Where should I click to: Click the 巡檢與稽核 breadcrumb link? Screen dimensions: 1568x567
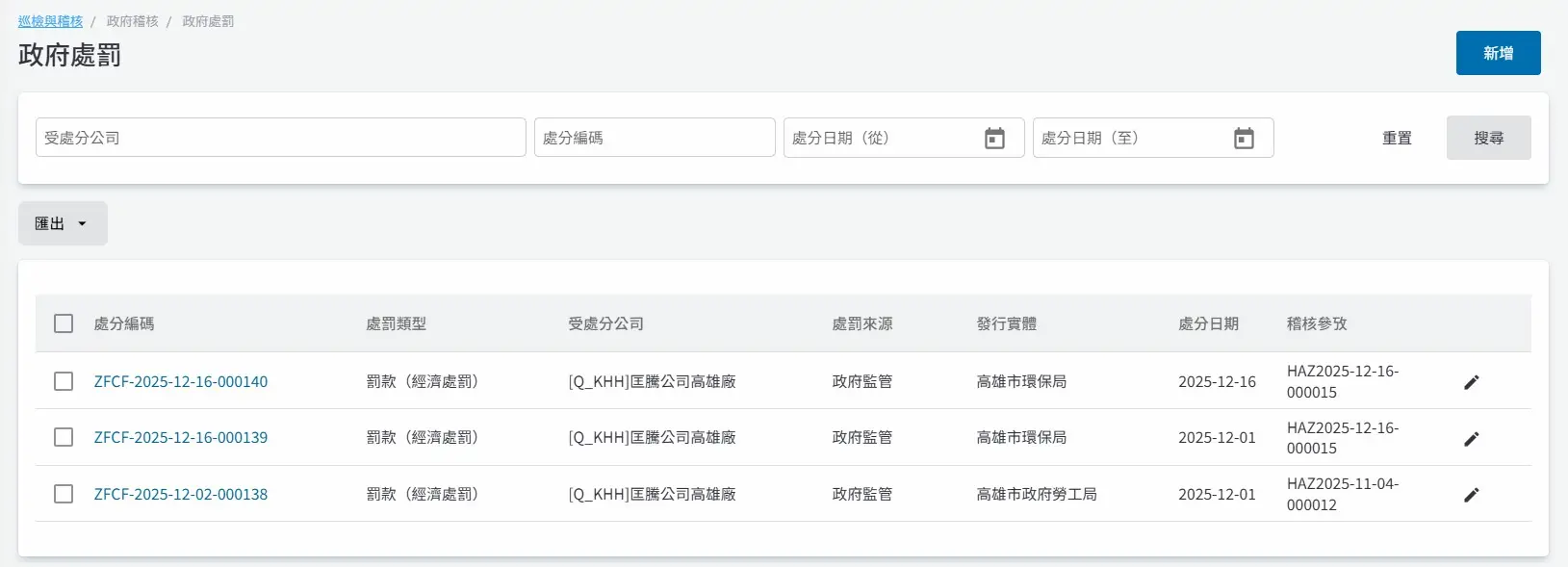click(50, 21)
